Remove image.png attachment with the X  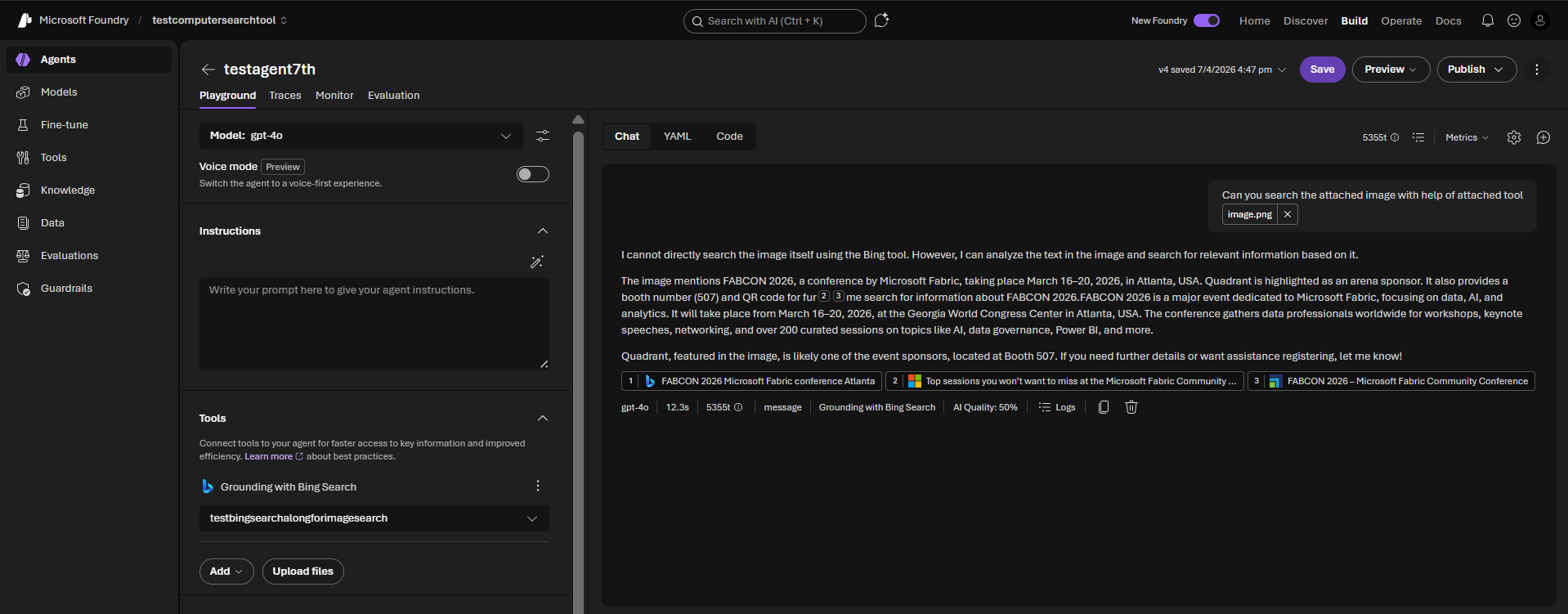coord(1288,214)
